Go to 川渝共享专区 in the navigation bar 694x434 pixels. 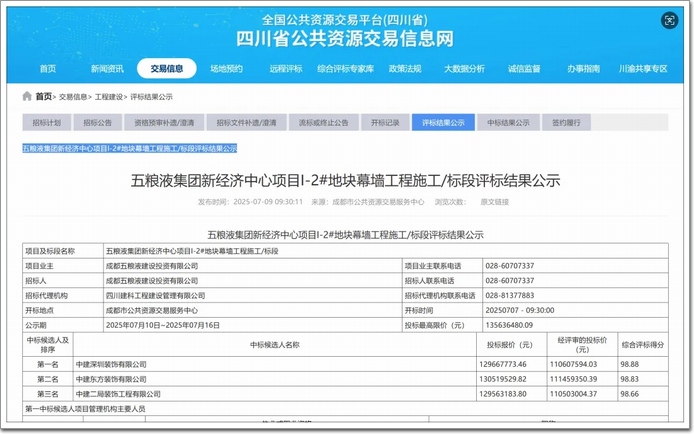tap(643, 69)
